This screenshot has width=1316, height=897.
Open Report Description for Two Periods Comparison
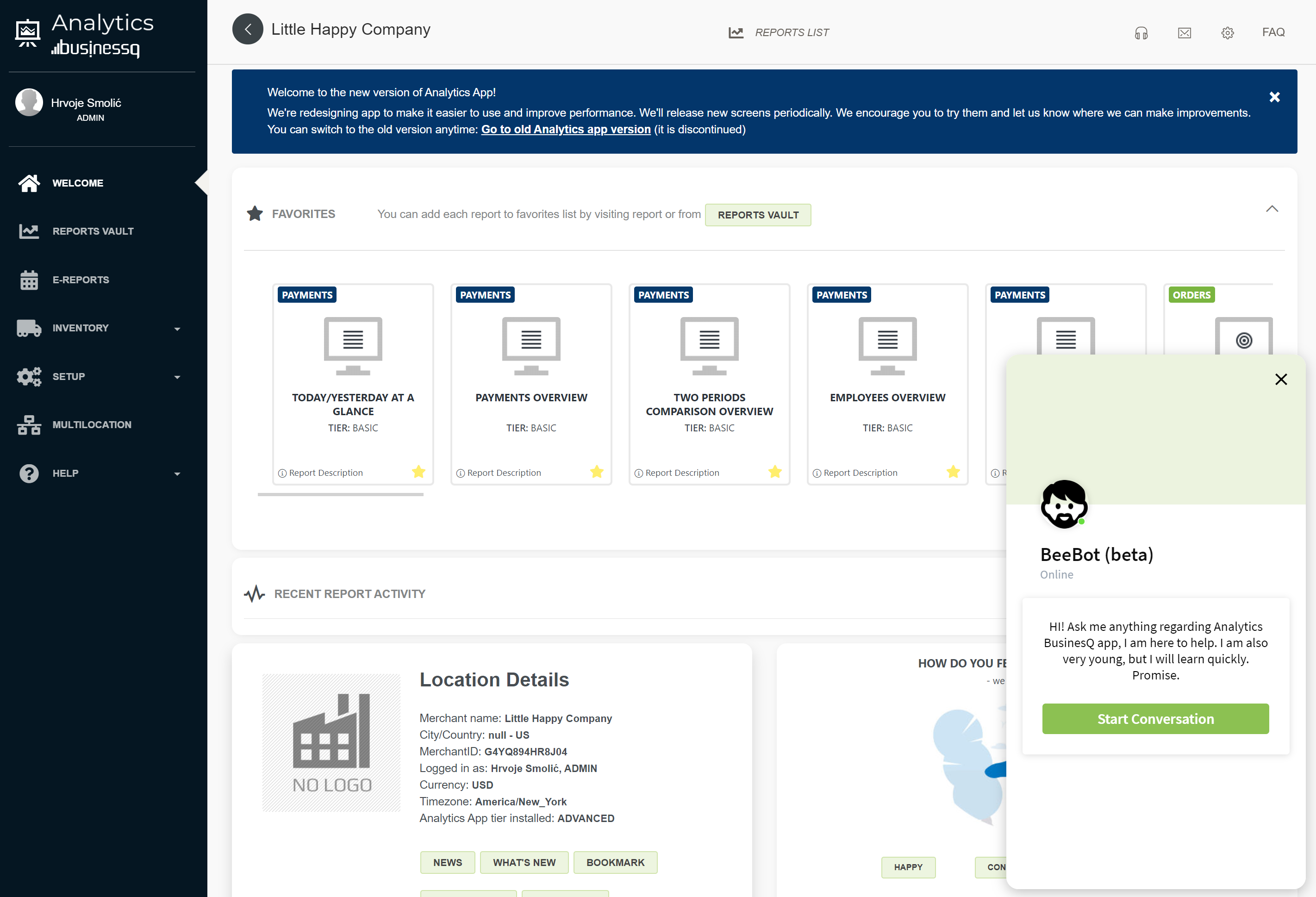click(x=677, y=472)
